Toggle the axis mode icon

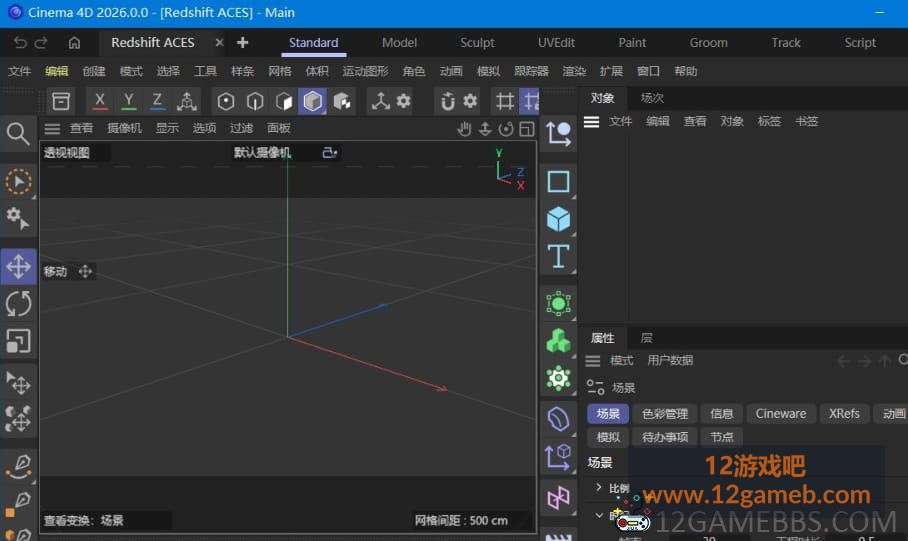point(380,101)
